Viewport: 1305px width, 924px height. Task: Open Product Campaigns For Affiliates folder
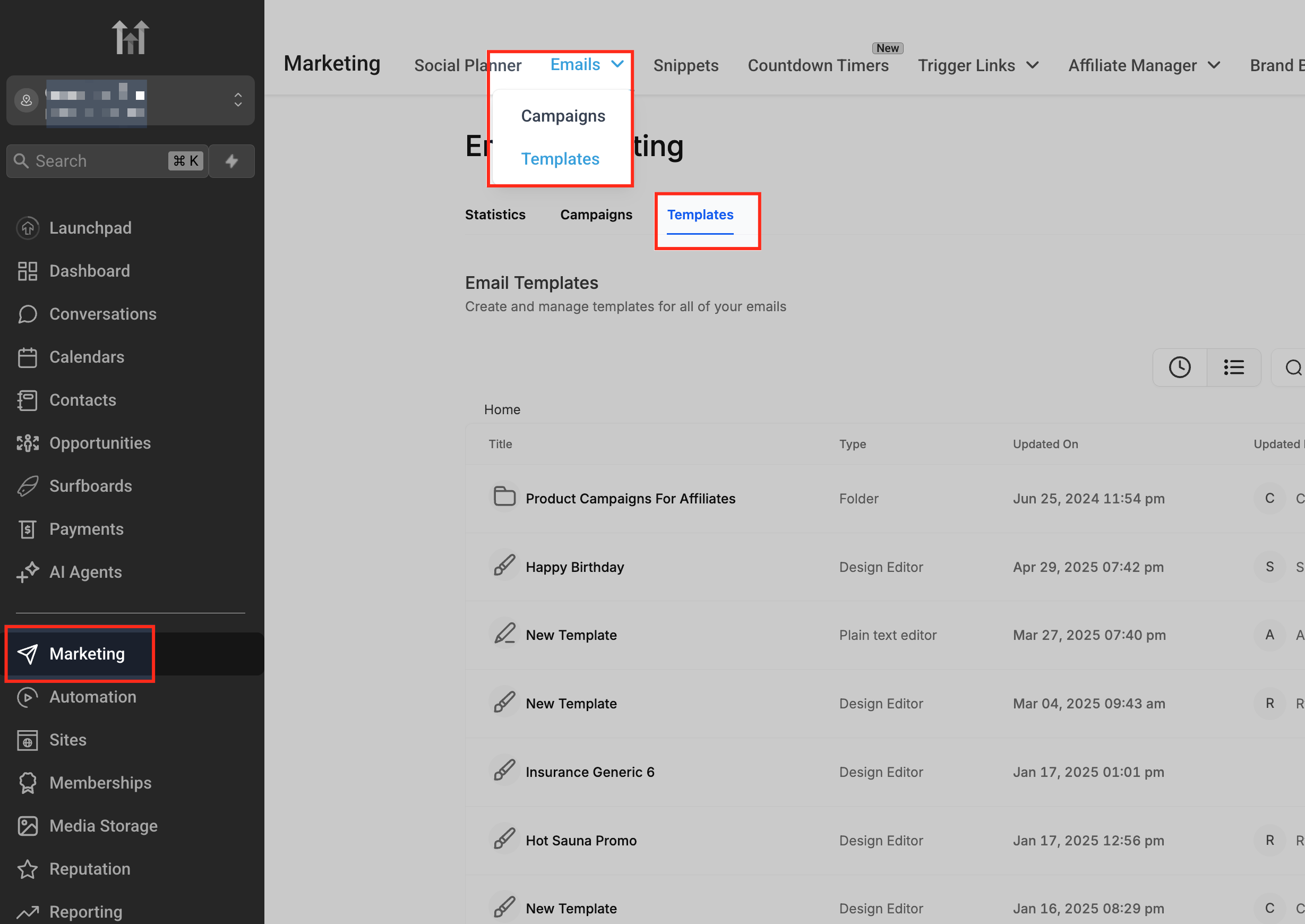[x=630, y=499]
